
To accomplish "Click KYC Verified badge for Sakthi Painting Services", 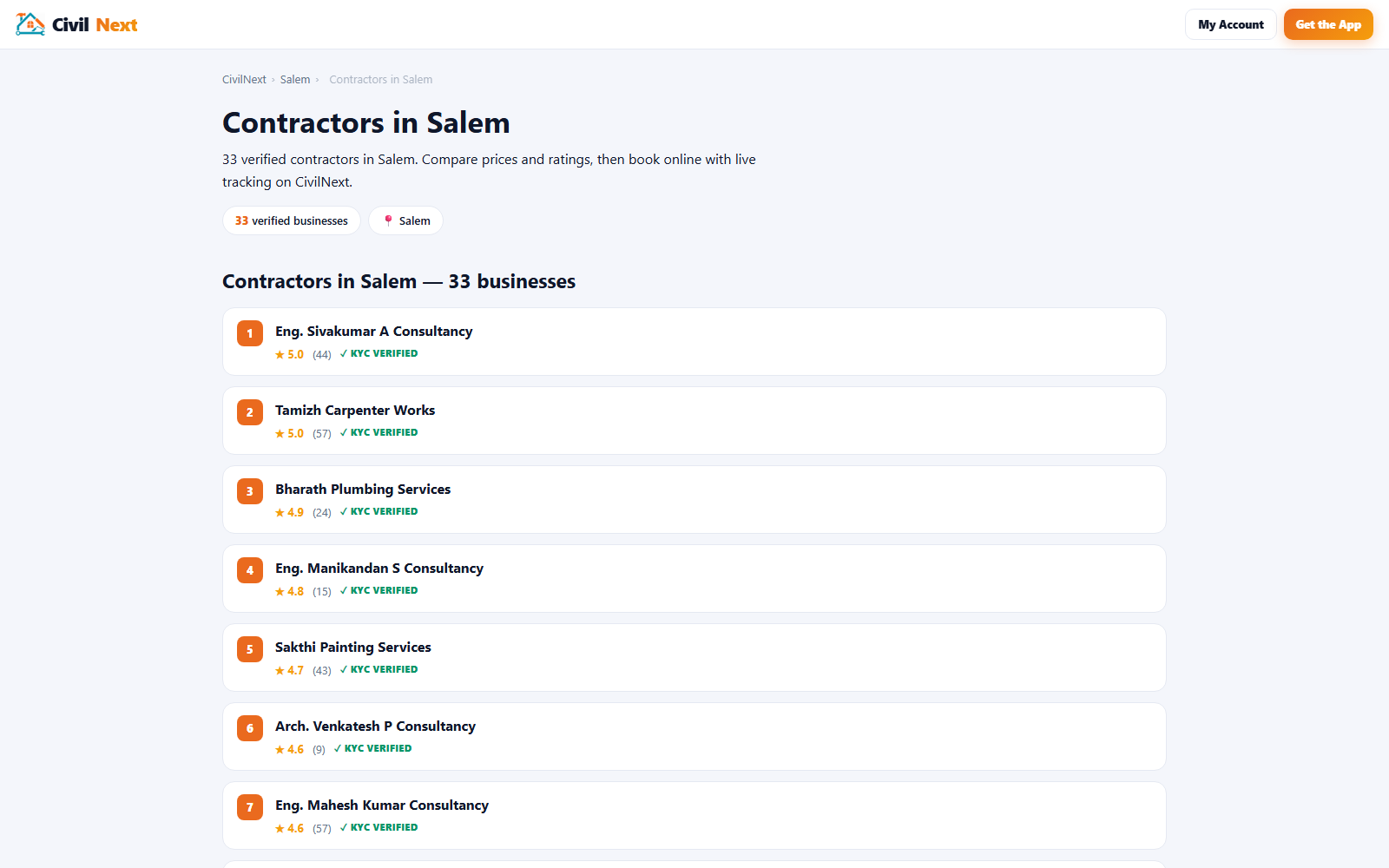I will click(x=379, y=669).
